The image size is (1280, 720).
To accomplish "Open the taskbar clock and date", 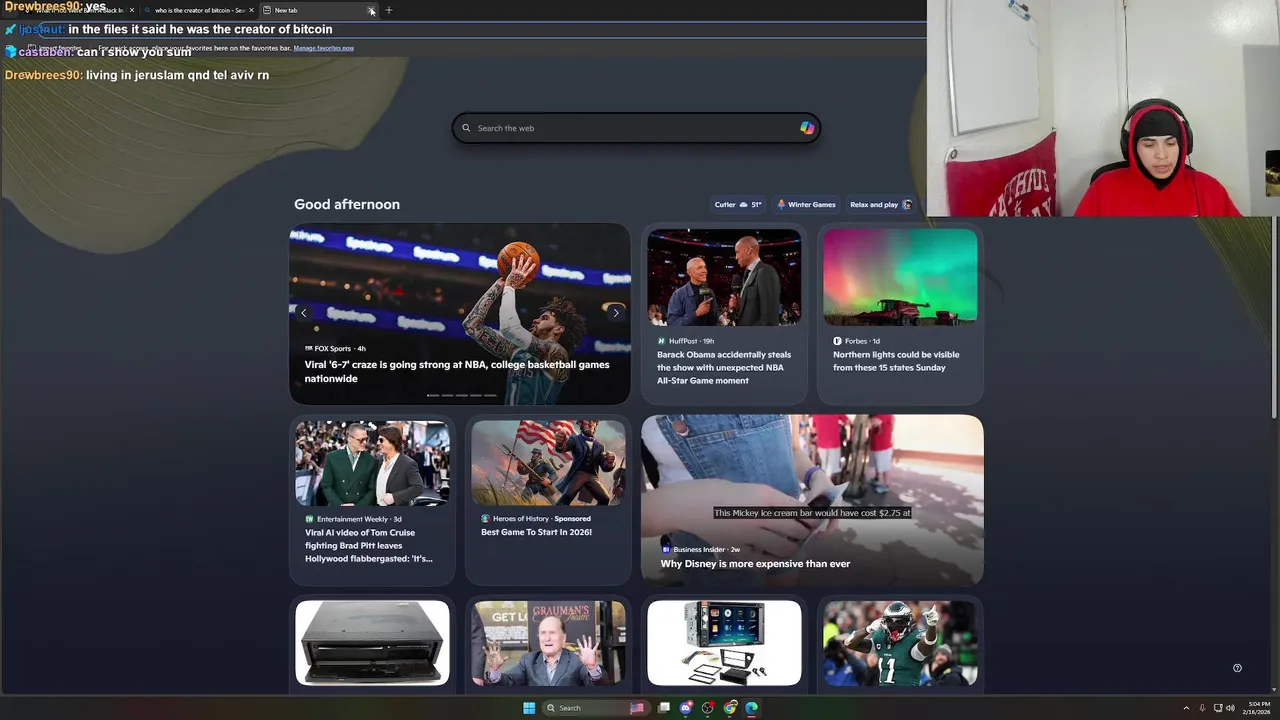I will [1259, 708].
